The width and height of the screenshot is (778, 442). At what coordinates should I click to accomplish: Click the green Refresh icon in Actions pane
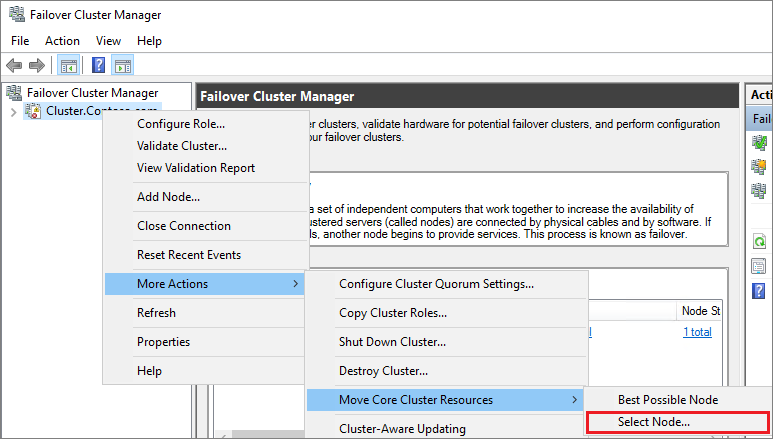click(x=759, y=241)
